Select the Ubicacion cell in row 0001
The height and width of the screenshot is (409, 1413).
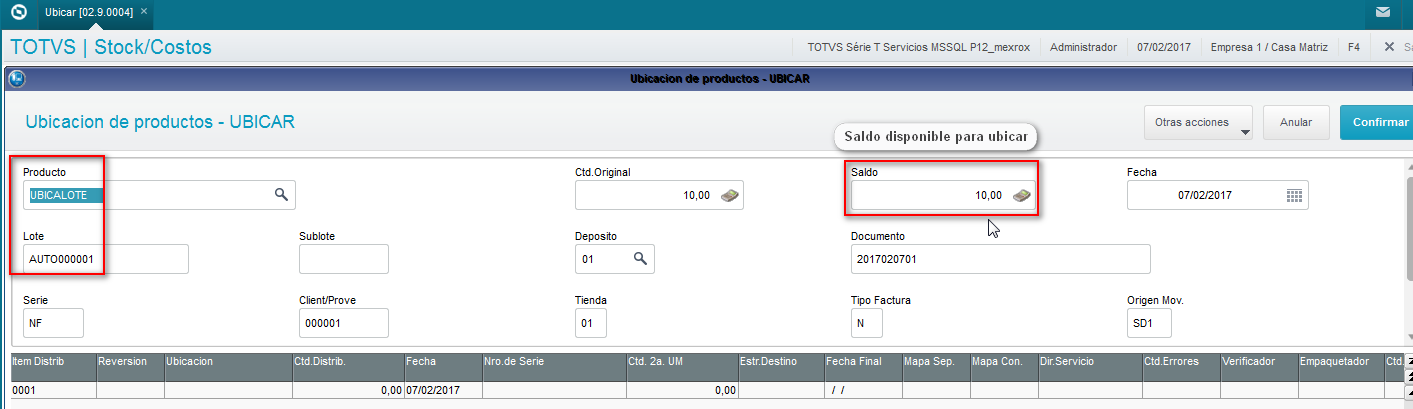click(x=227, y=390)
